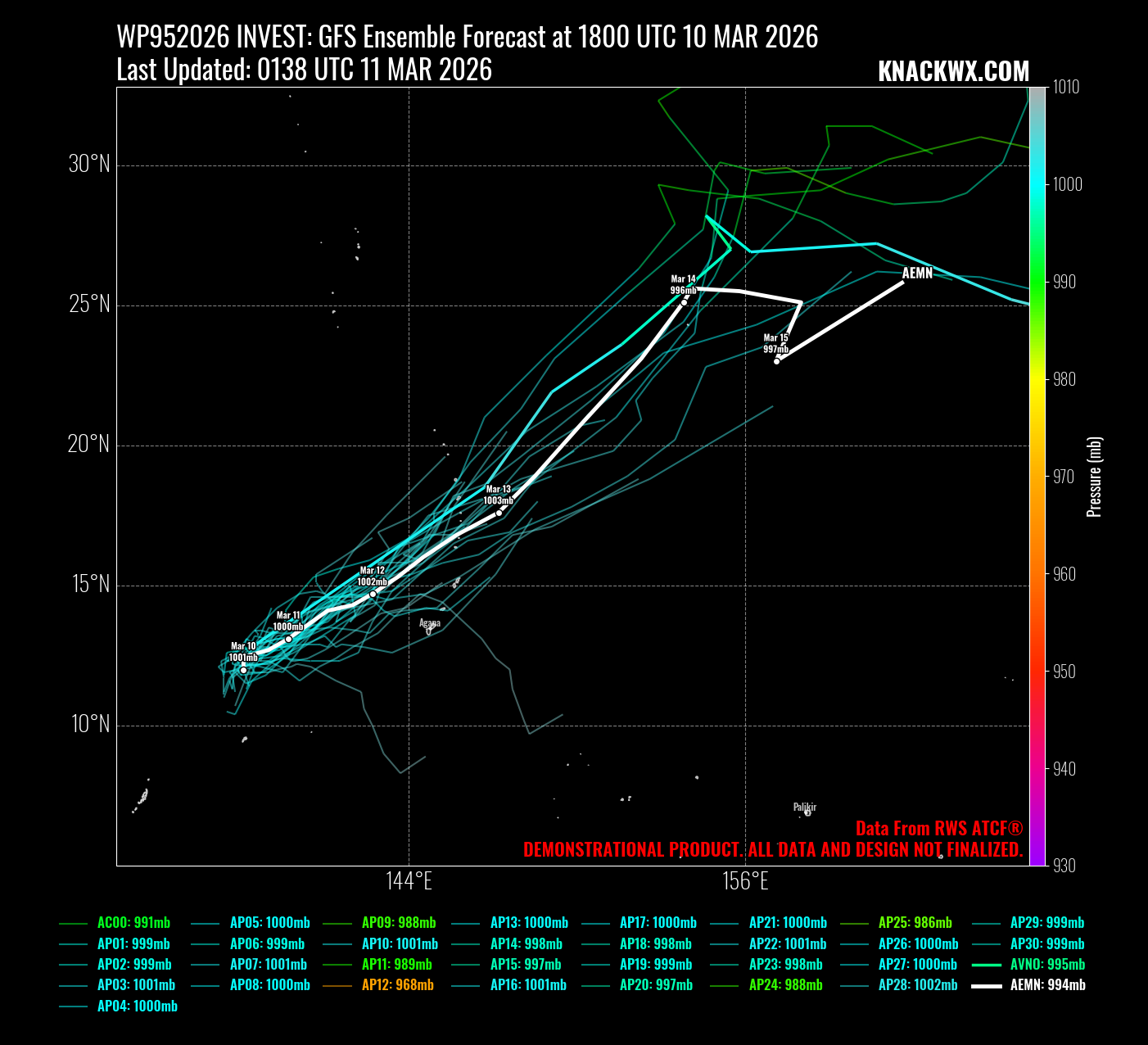Click the AP12: 968mb legend entry
Screen dimensions: 1148x1045
pyautogui.click(x=397, y=985)
